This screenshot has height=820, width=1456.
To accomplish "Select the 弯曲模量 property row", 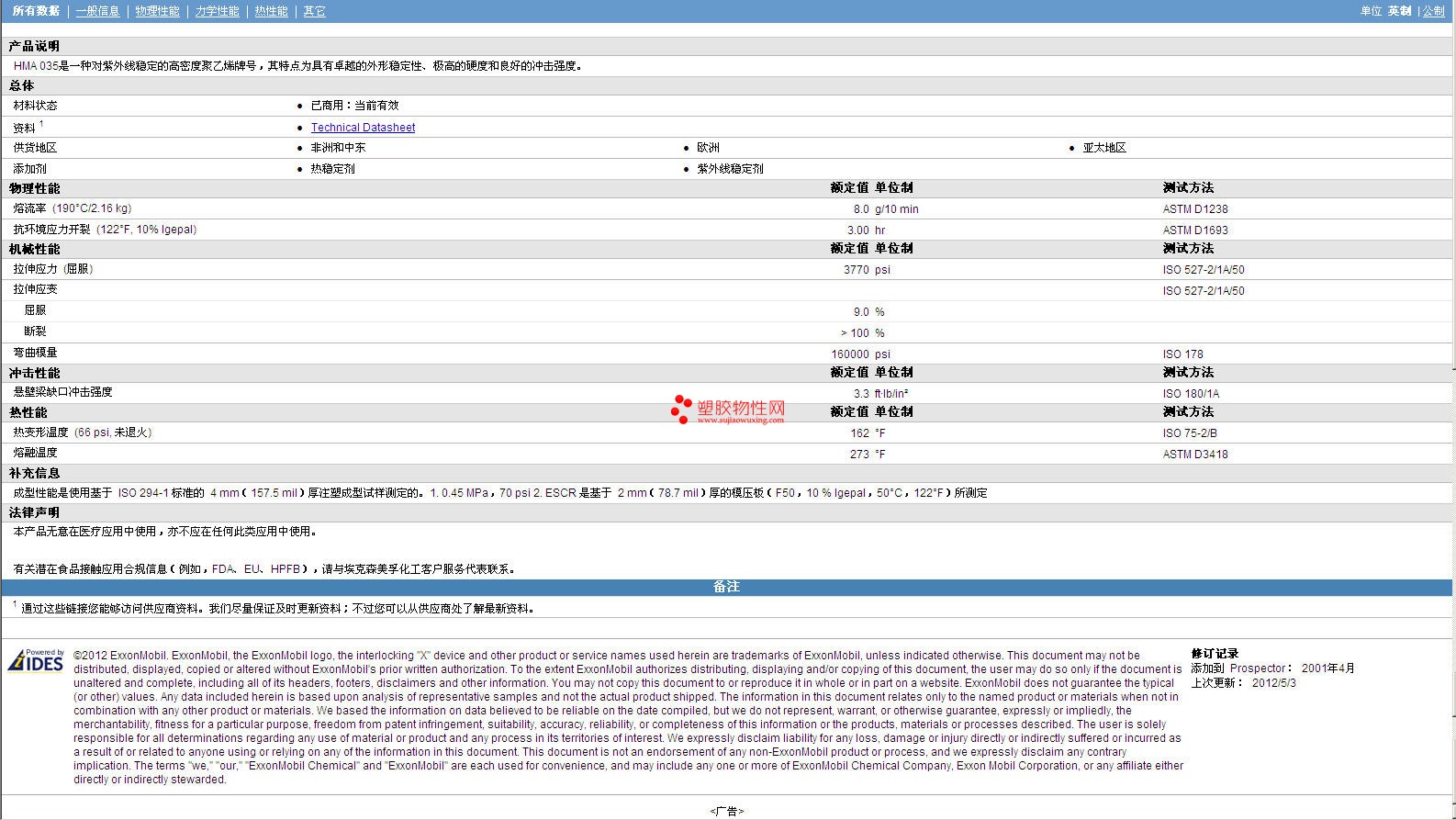I will [x=727, y=354].
